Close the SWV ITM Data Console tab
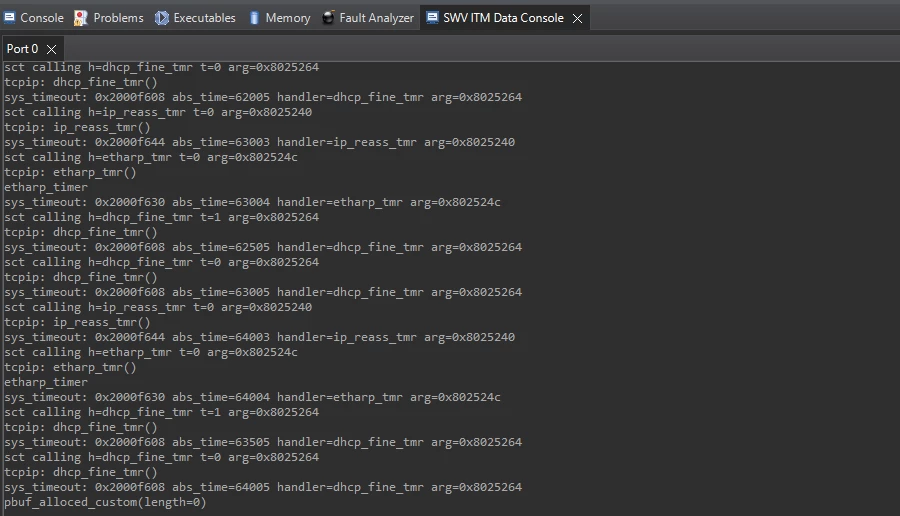 coord(577,18)
